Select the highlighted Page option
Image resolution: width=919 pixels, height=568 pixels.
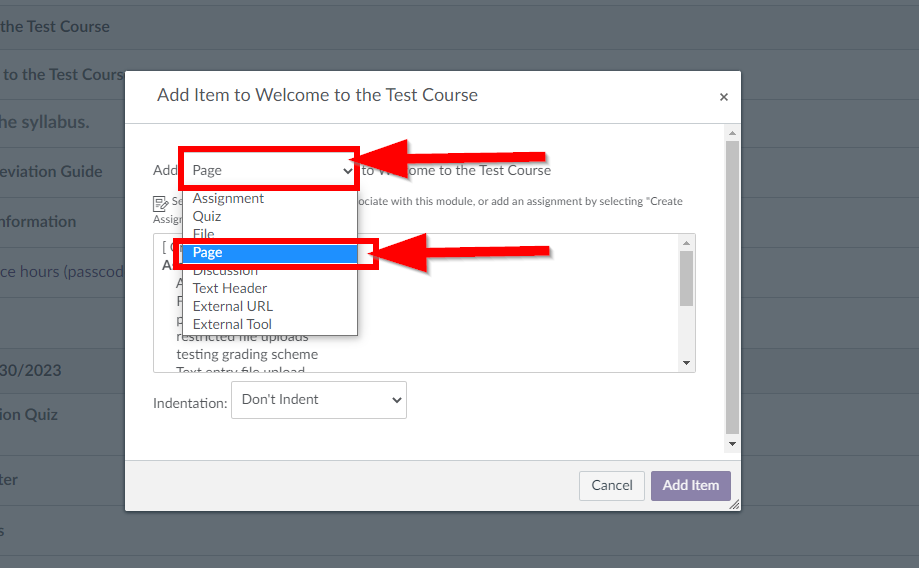click(270, 253)
